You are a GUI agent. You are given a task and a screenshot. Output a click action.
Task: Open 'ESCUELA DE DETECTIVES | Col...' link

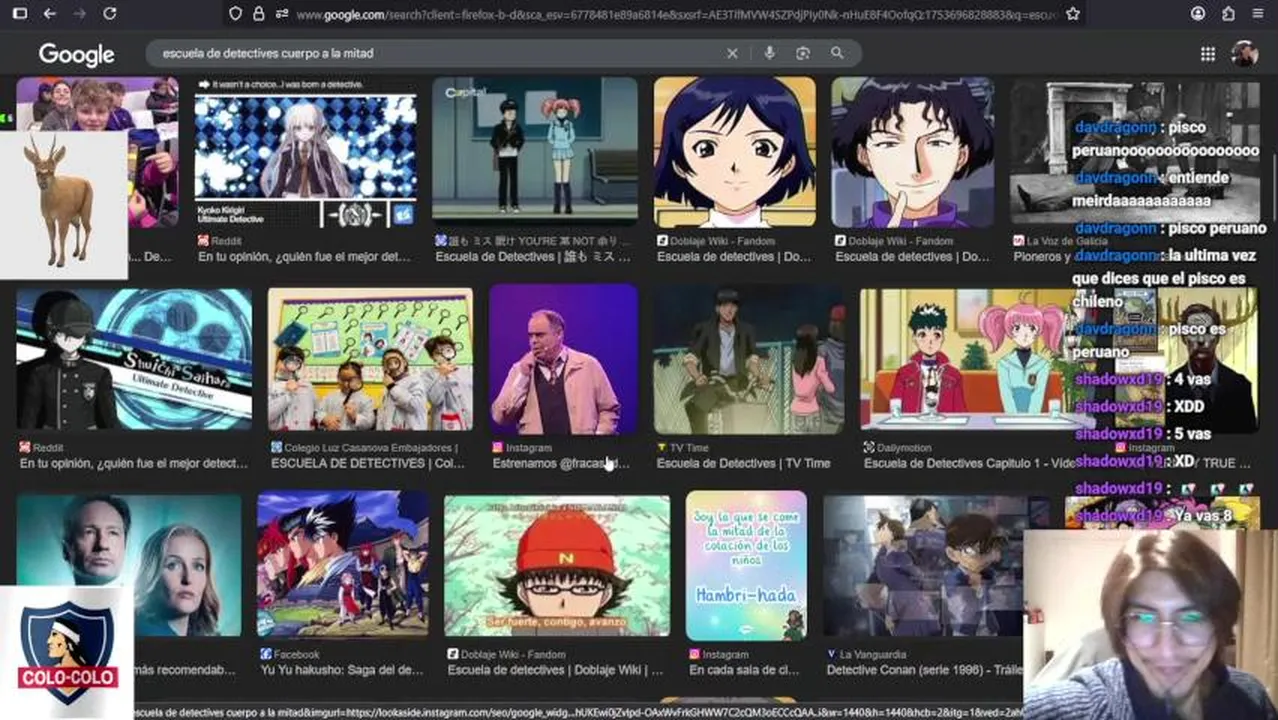368,463
